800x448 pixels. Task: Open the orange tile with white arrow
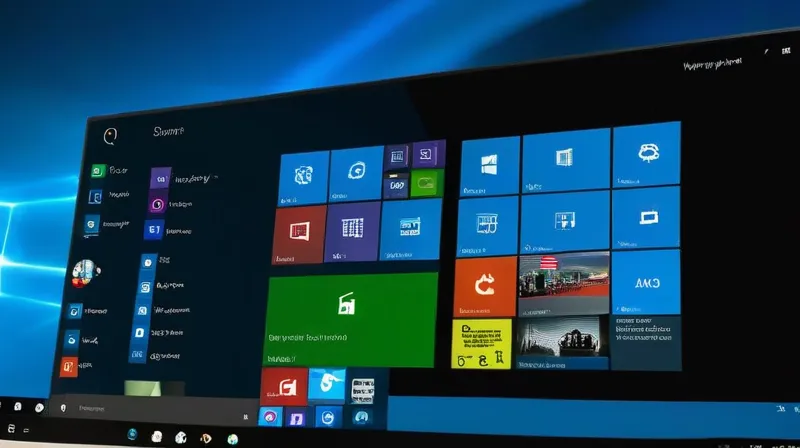tap(485, 287)
